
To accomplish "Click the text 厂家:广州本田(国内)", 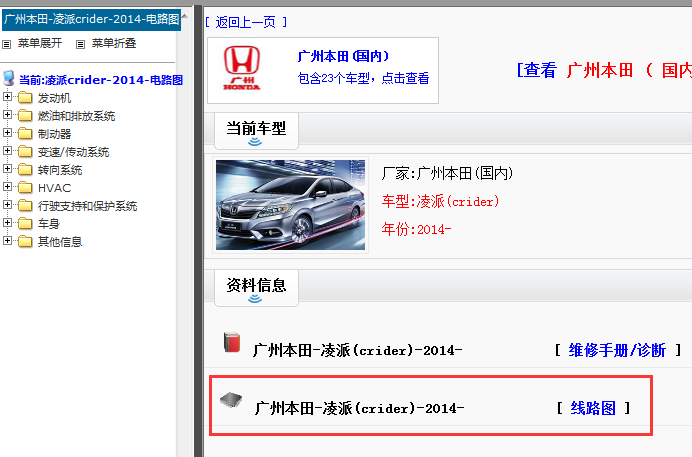I will point(448,173).
